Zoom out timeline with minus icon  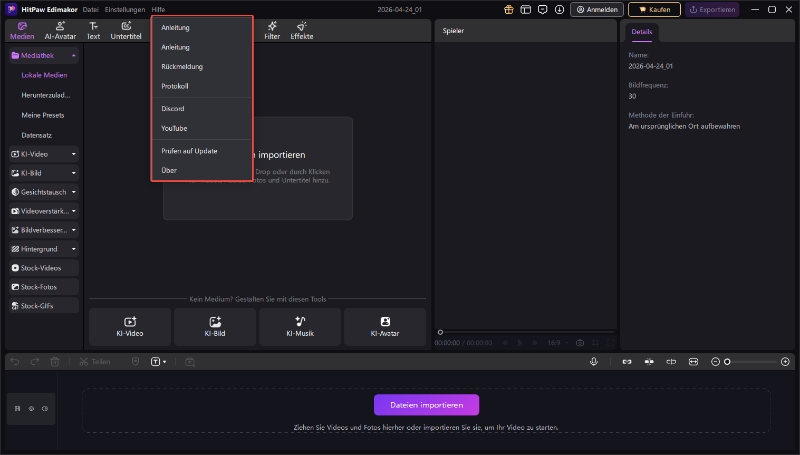pos(715,362)
